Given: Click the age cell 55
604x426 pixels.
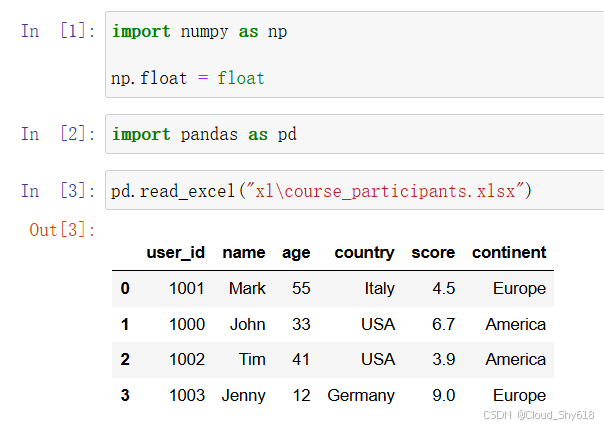Looking at the screenshot, I should [301, 288].
